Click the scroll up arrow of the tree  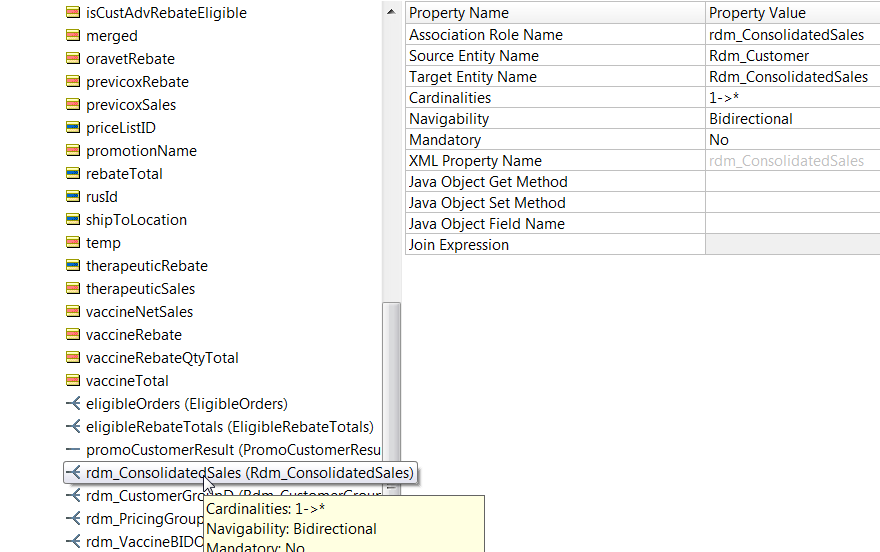[391, 12]
